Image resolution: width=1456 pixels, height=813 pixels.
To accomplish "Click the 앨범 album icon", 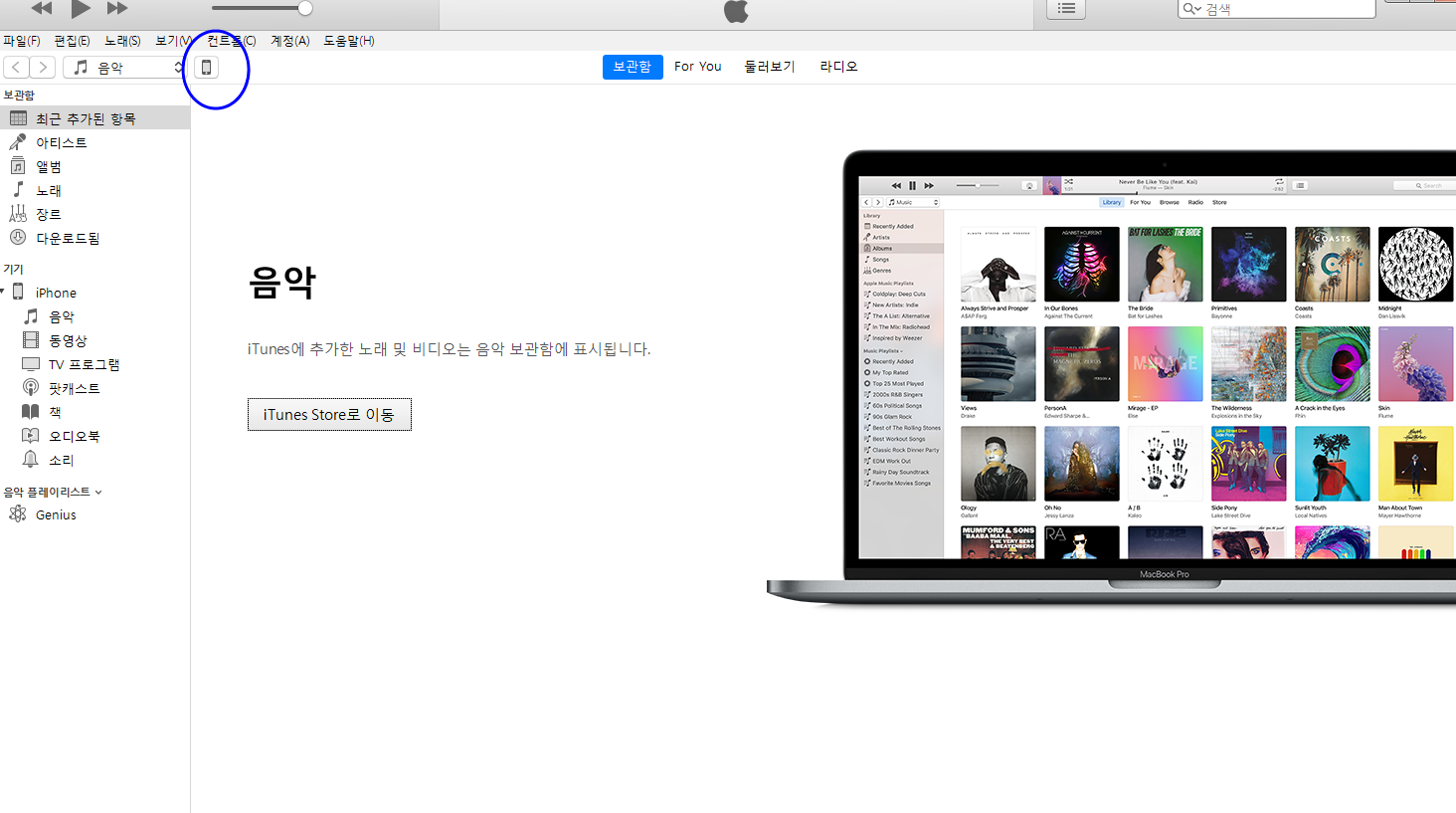I will [18, 166].
